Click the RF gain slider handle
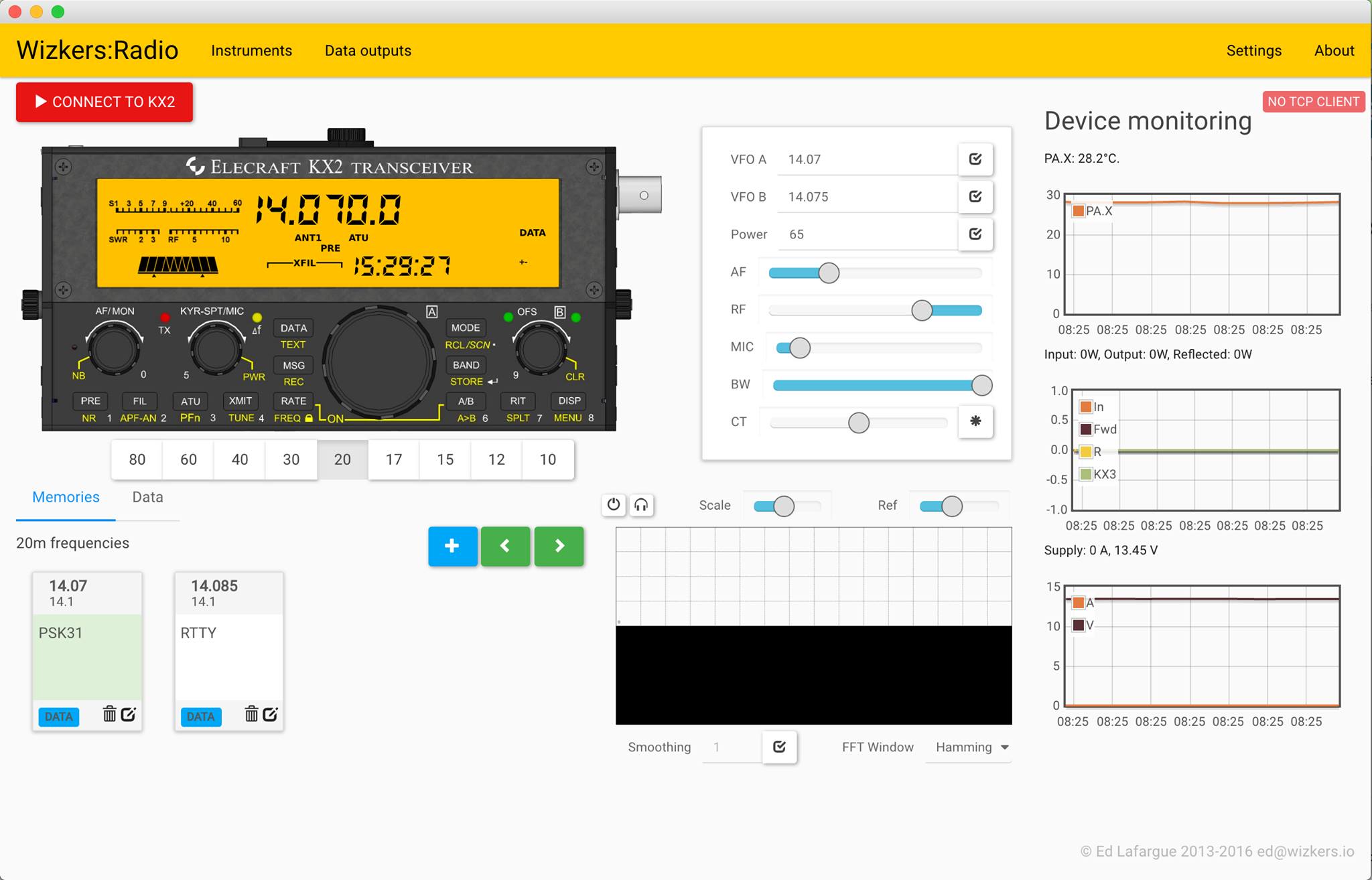The width and height of the screenshot is (1372, 880). (922, 310)
